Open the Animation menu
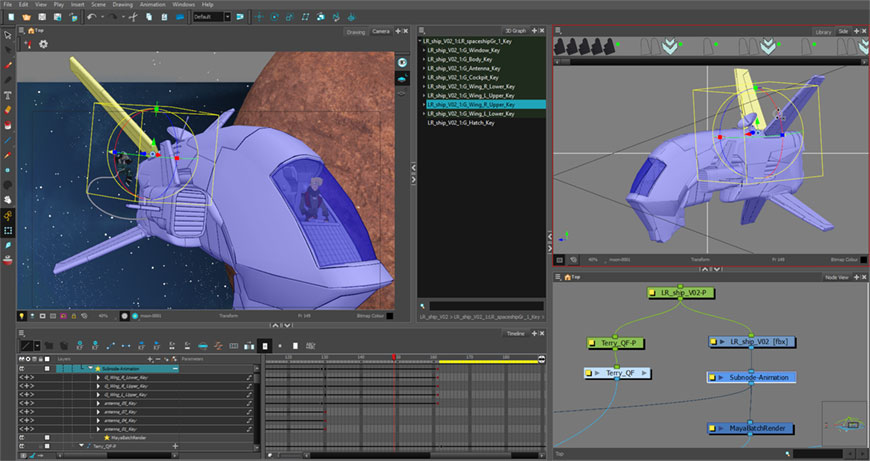 (x=152, y=4)
